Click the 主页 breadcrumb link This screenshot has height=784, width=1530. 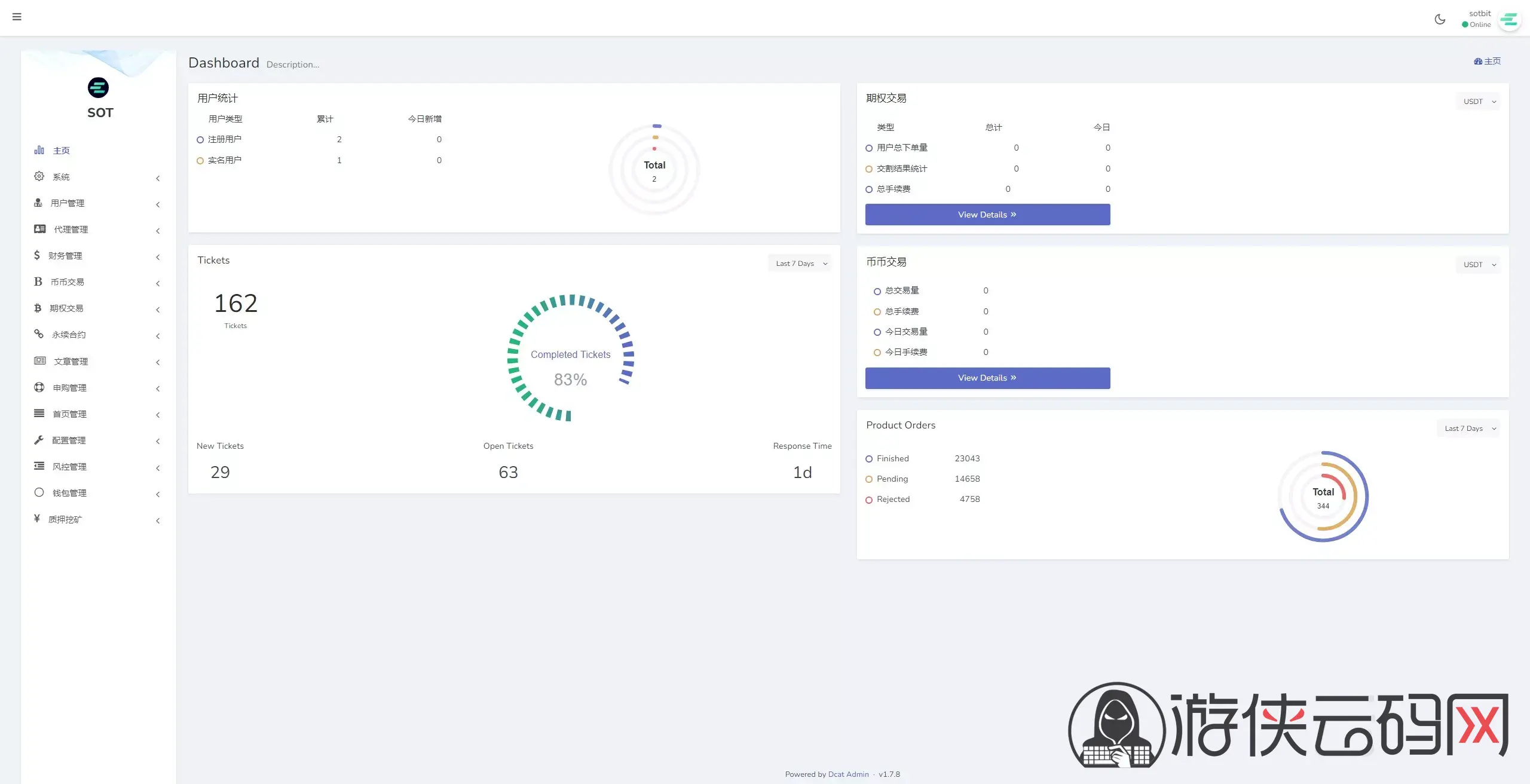click(x=1488, y=61)
